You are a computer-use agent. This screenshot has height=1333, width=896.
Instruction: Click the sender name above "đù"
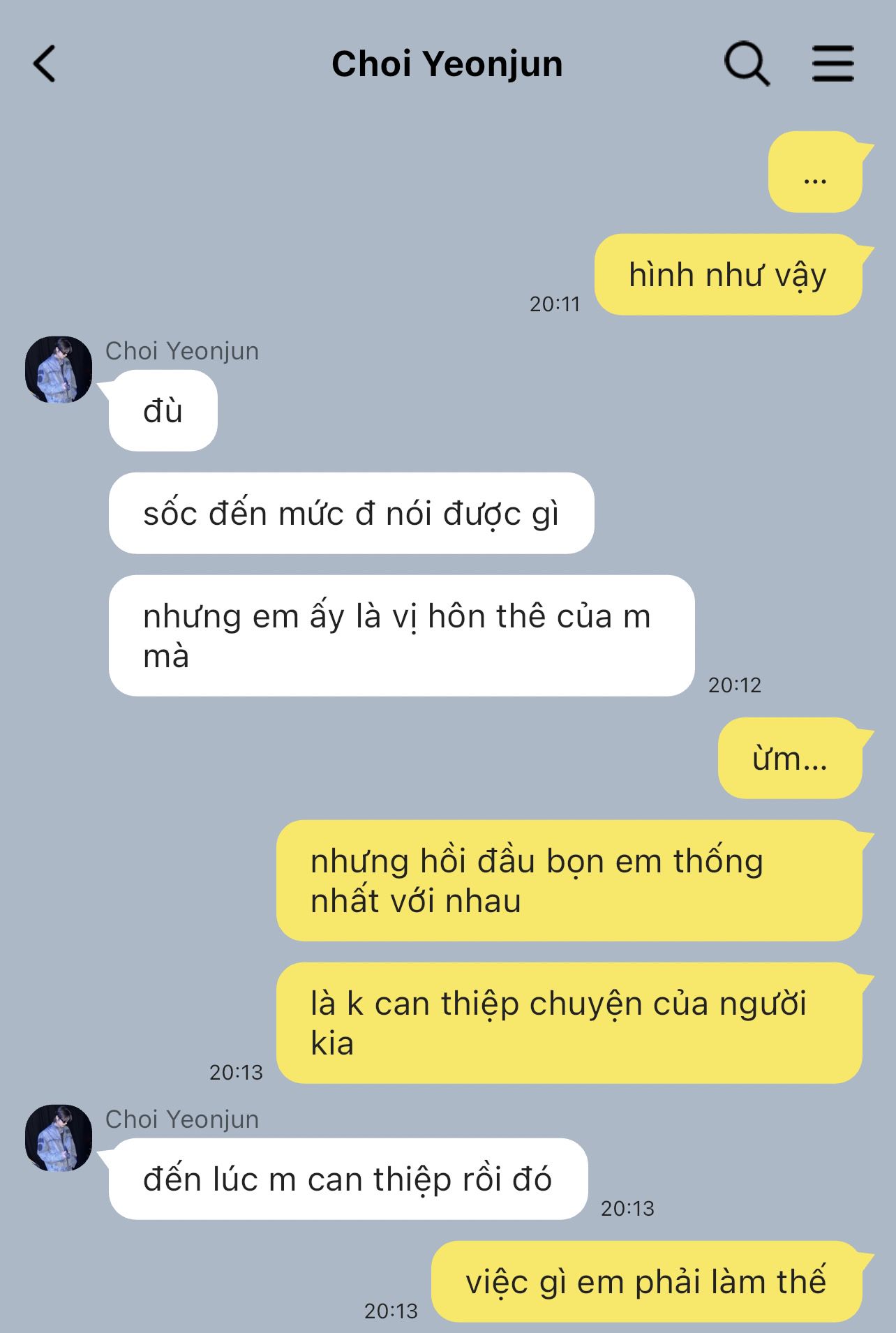182,351
